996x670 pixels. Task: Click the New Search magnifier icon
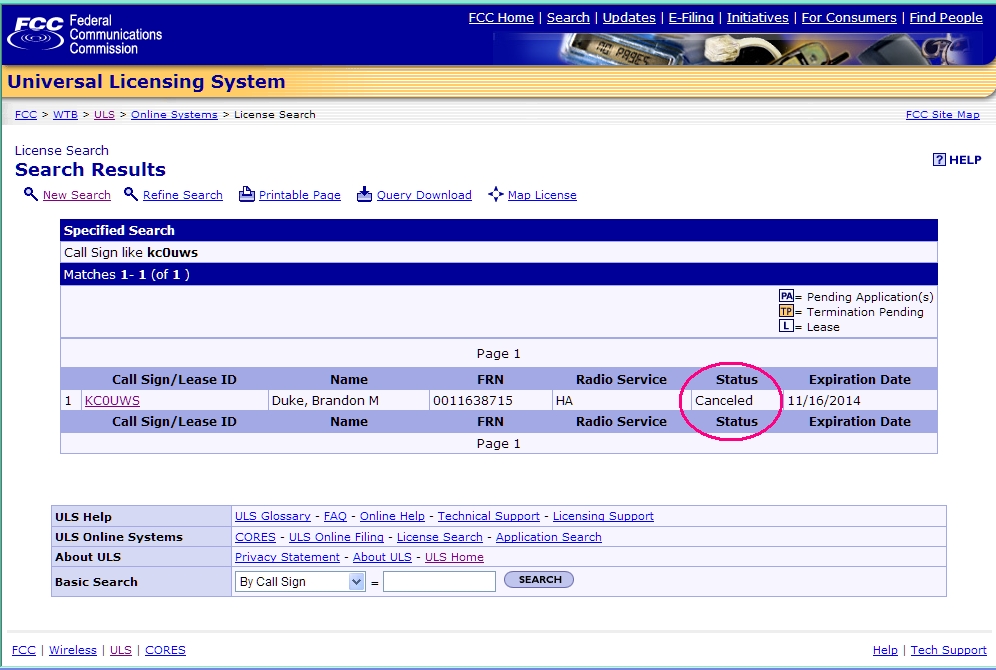pyautogui.click(x=30, y=194)
